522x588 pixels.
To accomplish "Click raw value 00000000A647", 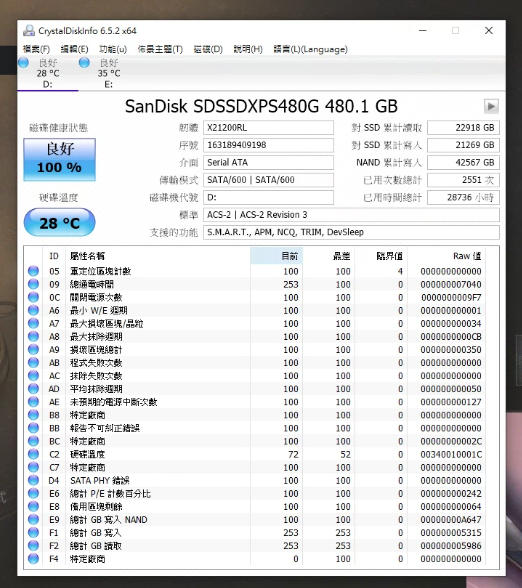I will tap(451, 519).
